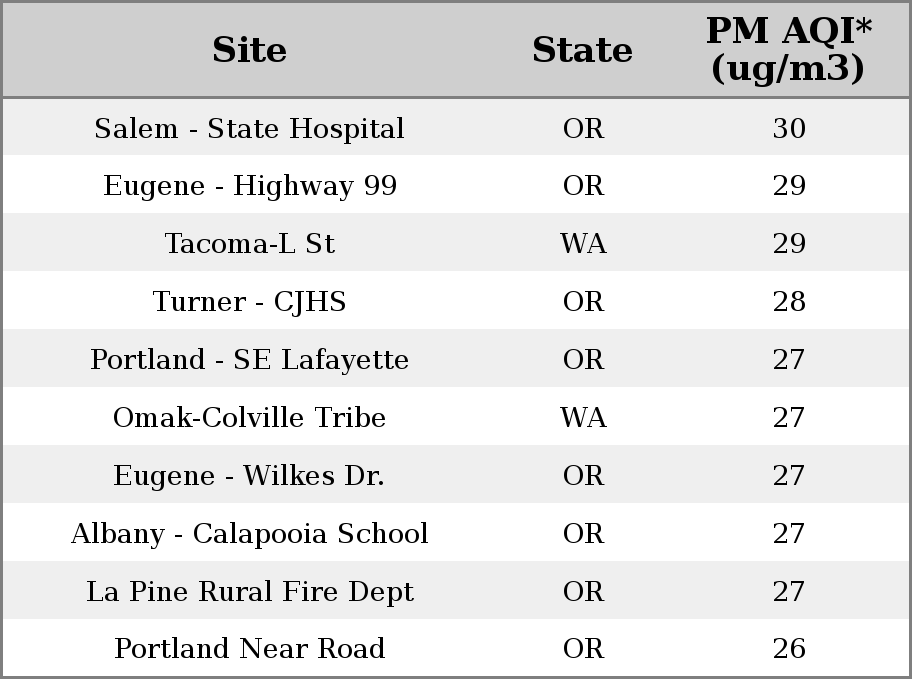Select the Omak-Colville Tribe site

coord(250,417)
